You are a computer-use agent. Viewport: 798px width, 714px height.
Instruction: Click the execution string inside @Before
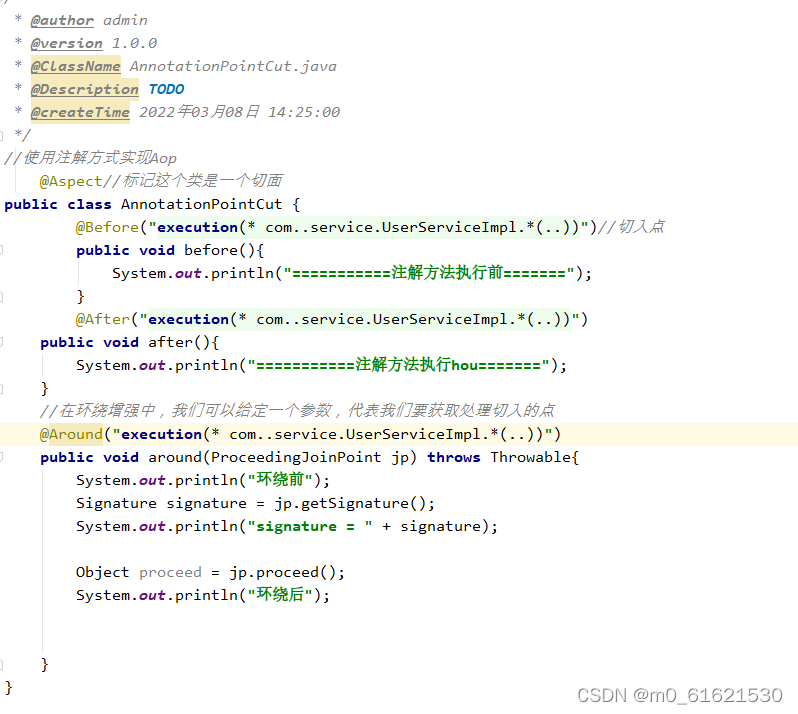pos(368,227)
